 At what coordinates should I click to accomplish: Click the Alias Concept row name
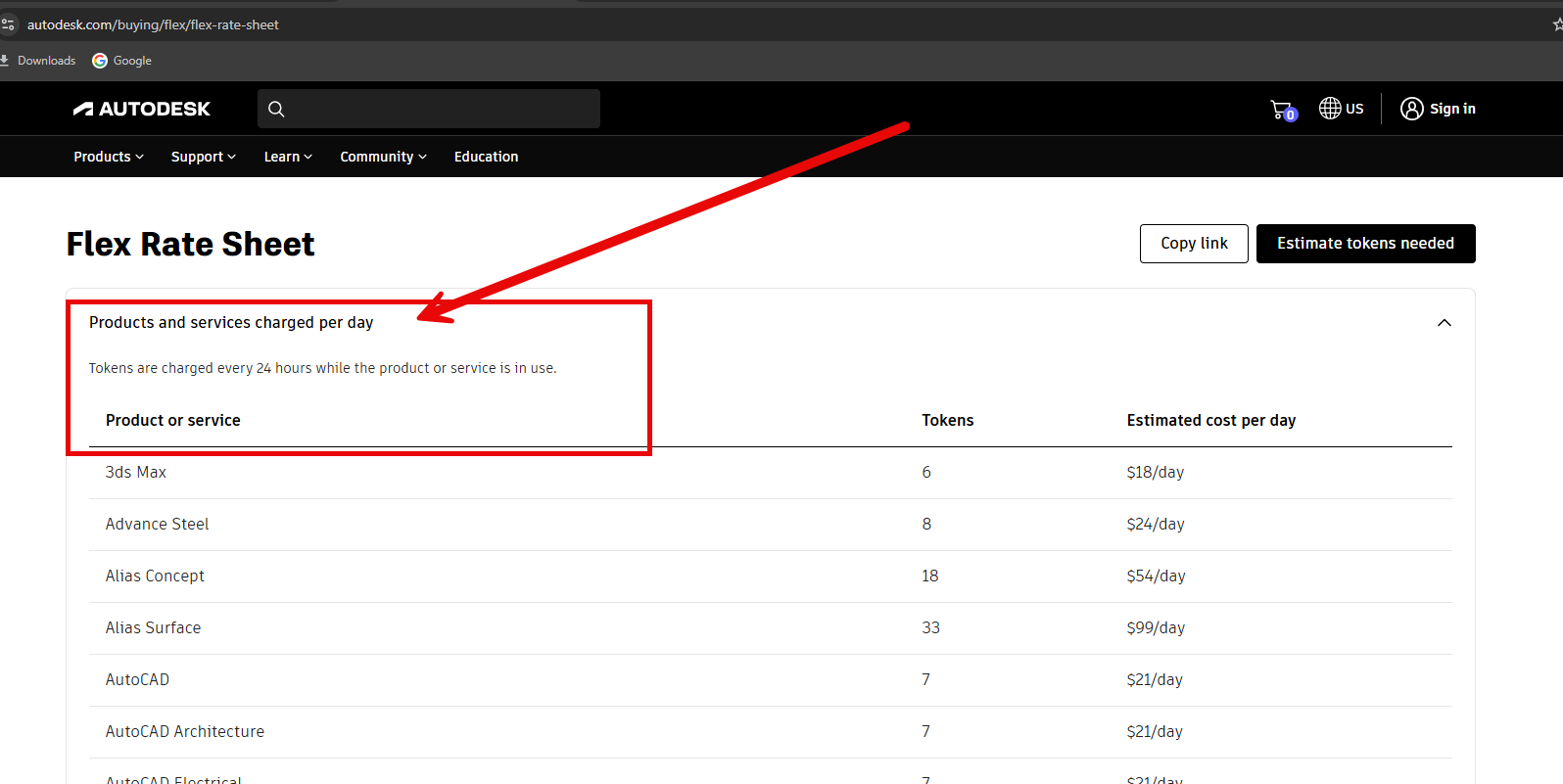[155, 576]
